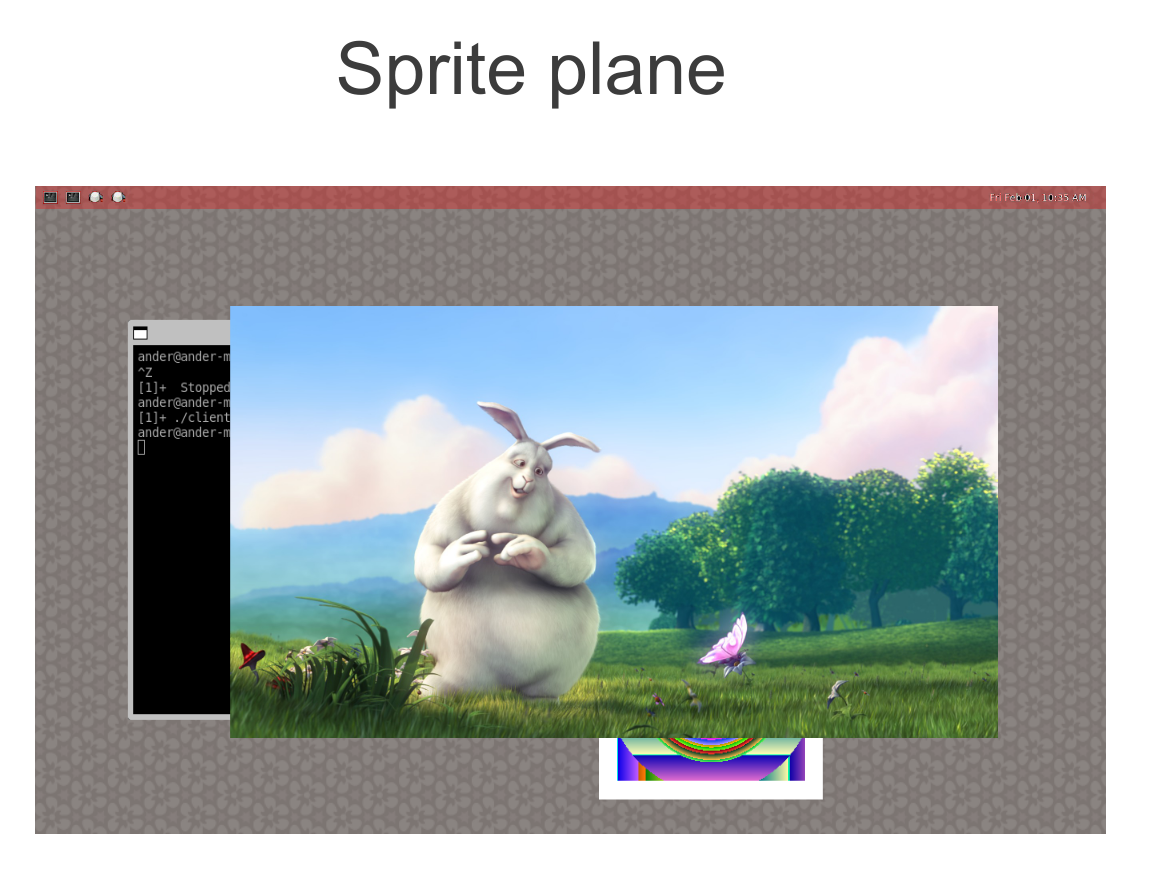
Task: Open the fourth panel launcher, the last cylinder
Action: click(118, 197)
